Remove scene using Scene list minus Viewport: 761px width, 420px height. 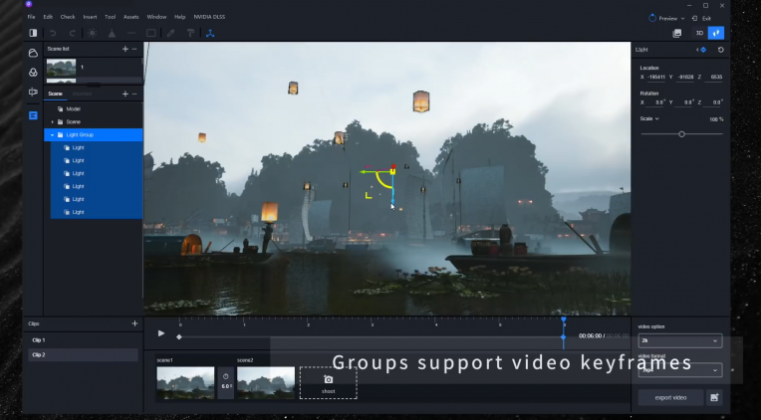[134, 49]
